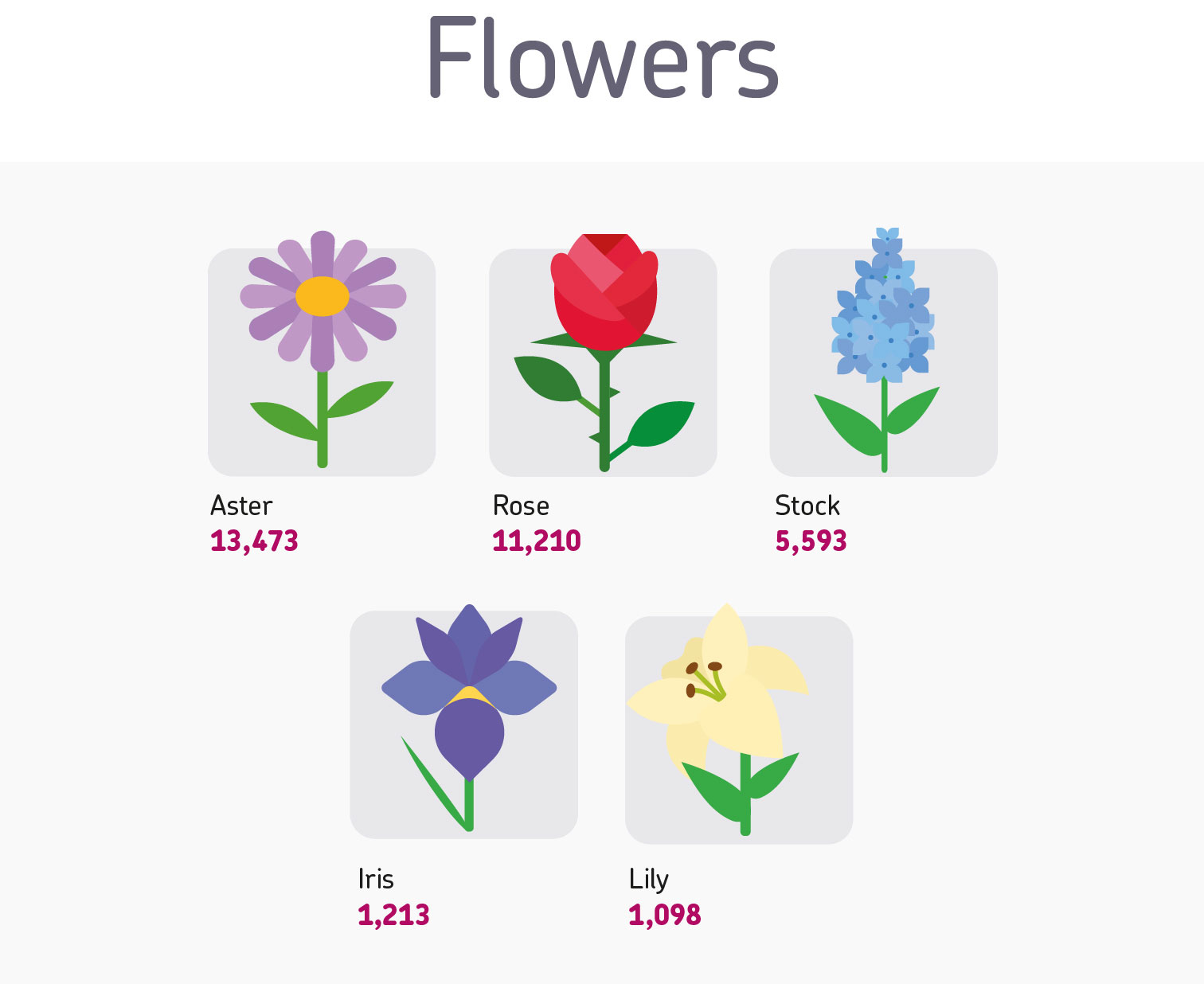Click the Iris count 1,213
Screen dimensions: 1204x984
coord(393,915)
